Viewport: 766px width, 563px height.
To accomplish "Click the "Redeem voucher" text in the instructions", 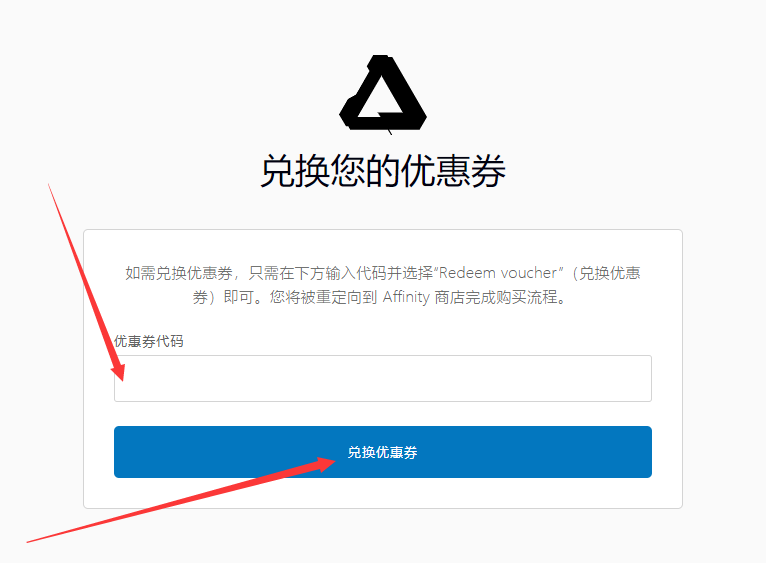I will [498, 273].
